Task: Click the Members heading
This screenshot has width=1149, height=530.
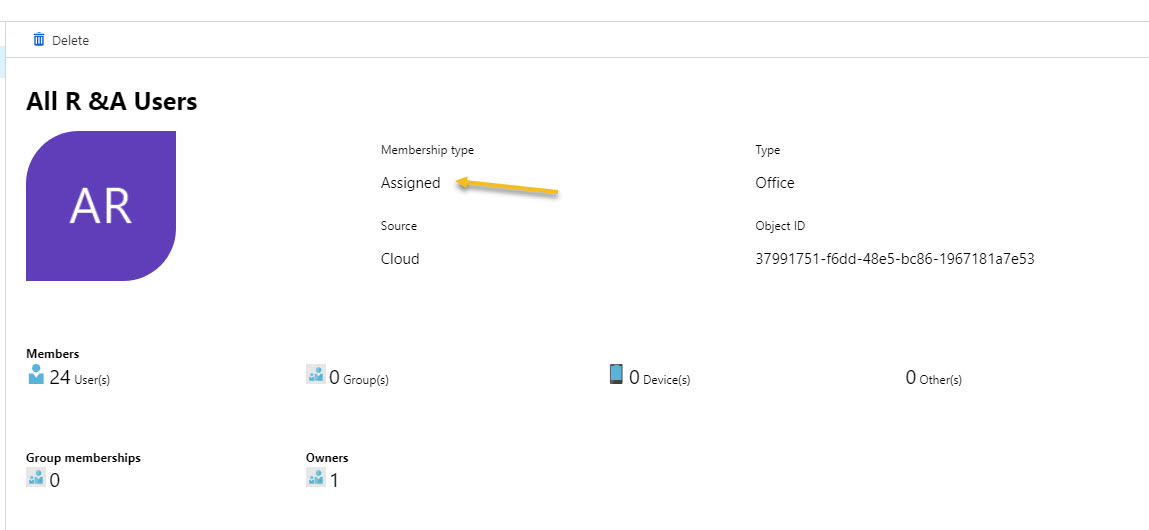Action: pyautogui.click(x=53, y=354)
